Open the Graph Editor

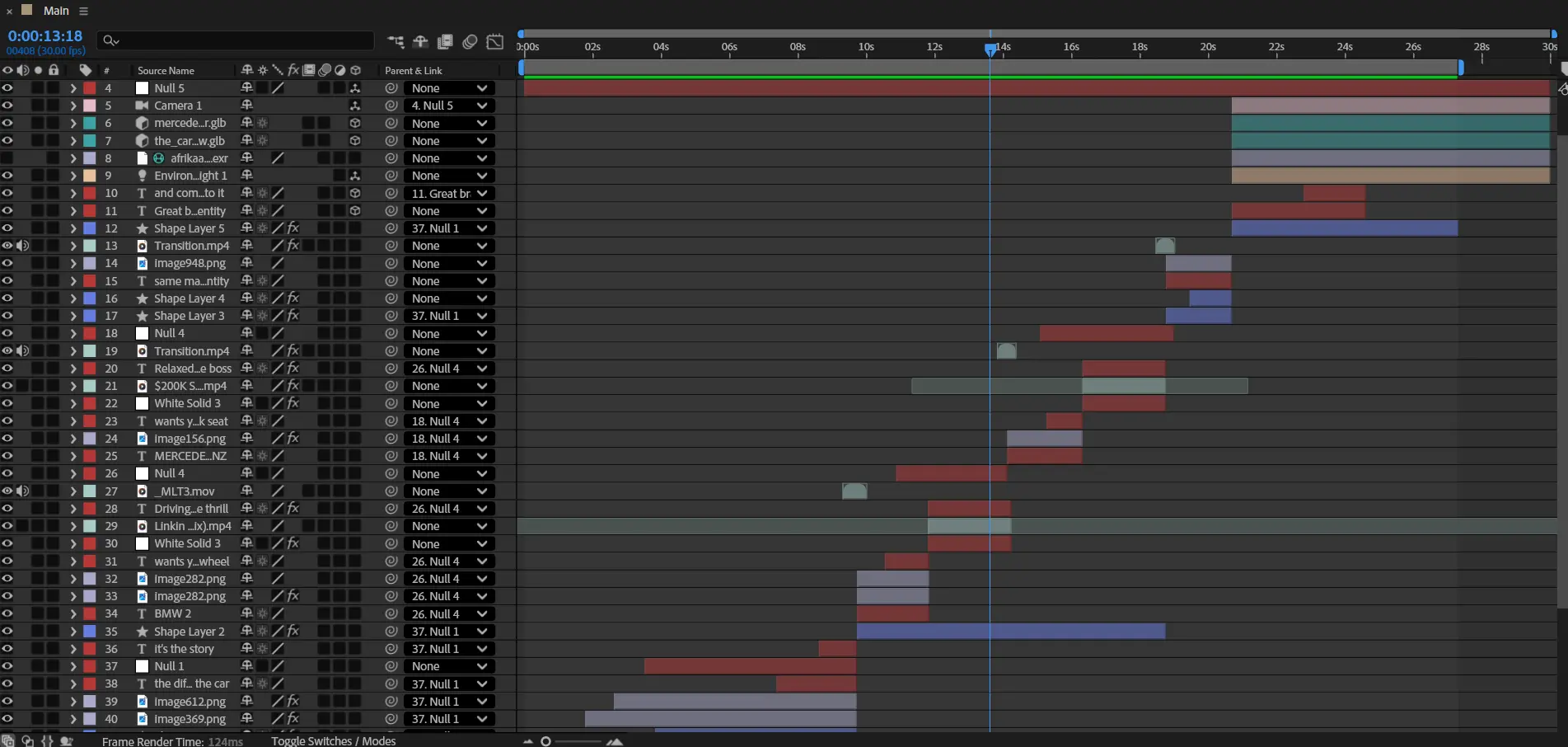[494, 41]
